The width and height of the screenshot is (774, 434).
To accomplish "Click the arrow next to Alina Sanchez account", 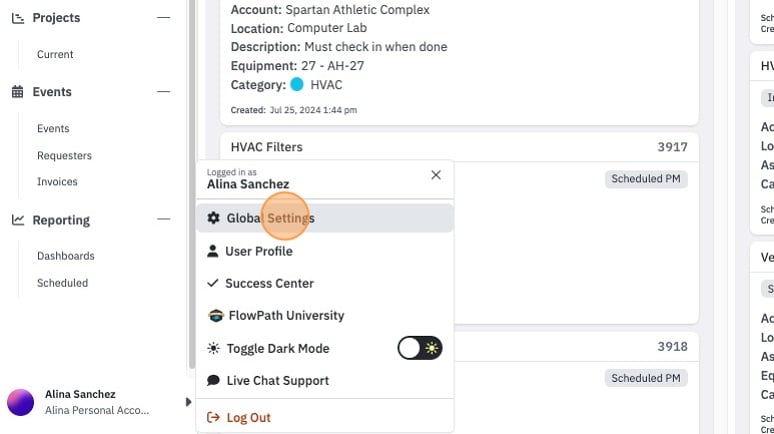I will pos(188,402).
